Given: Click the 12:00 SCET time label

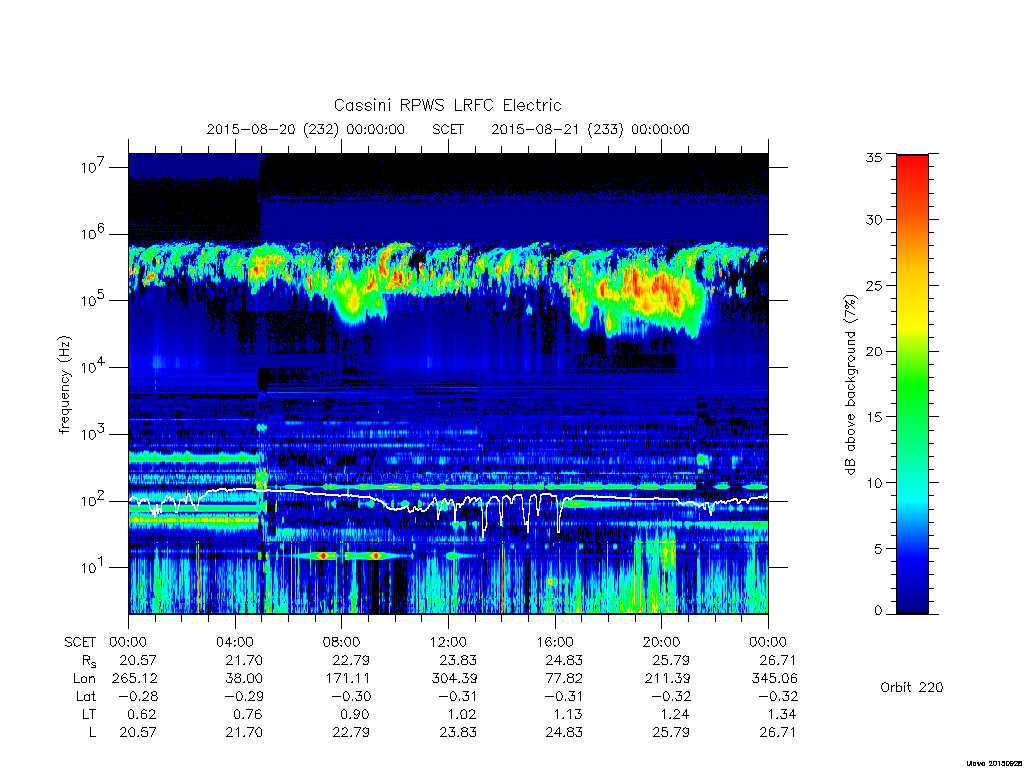Looking at the screenshot, I should [x=448, y=642].
